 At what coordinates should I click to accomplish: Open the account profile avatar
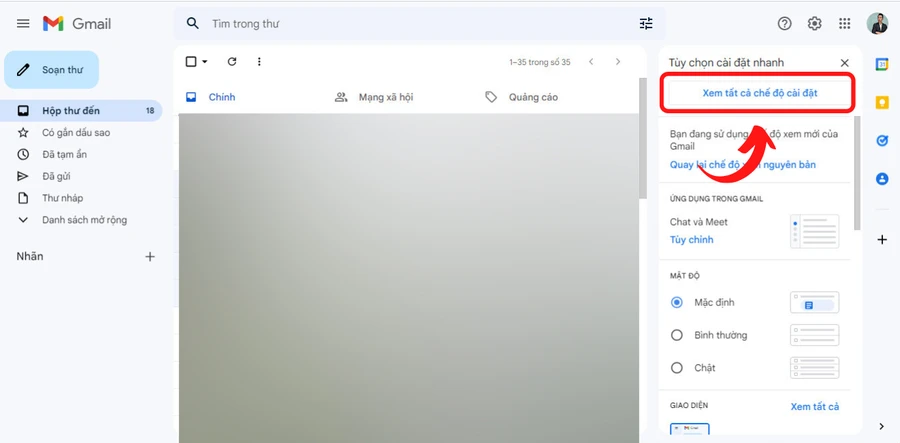point(877,24)
